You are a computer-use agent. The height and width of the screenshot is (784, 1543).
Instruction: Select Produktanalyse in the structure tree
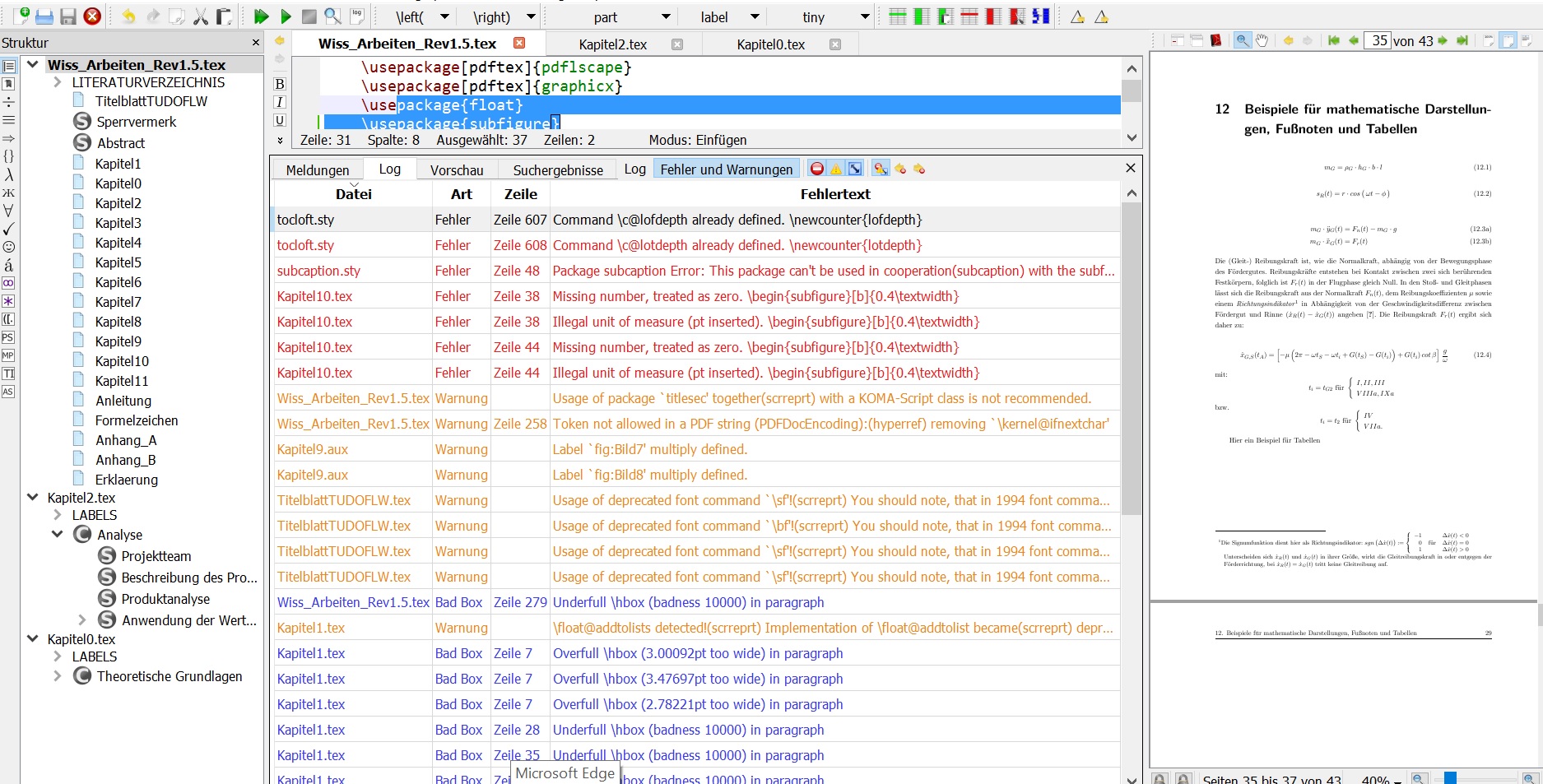[x=165, y=599]
